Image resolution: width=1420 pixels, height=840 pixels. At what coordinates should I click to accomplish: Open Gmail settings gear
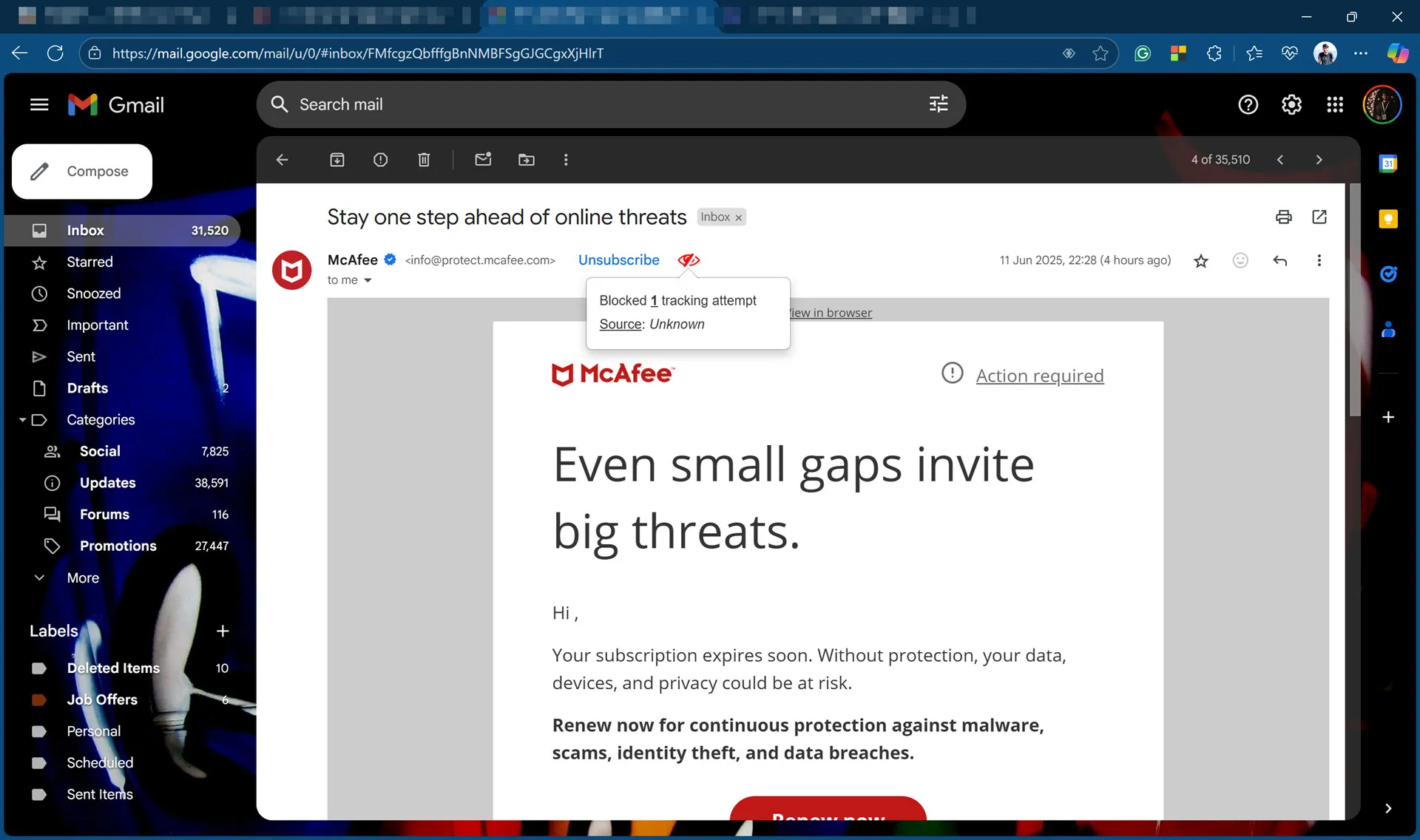tap(1291, 104)
